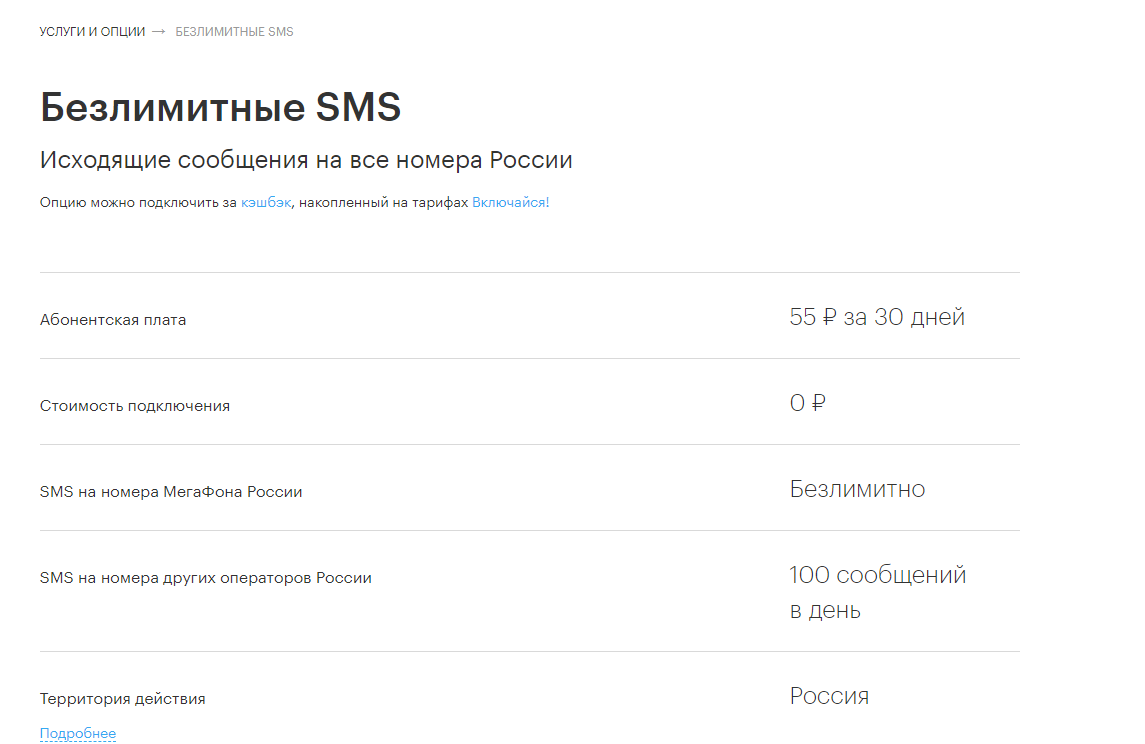Click the subtitle Исходящие сообщения на все номера России
This screenshot has width=1145, height=744.
[306, 160]
